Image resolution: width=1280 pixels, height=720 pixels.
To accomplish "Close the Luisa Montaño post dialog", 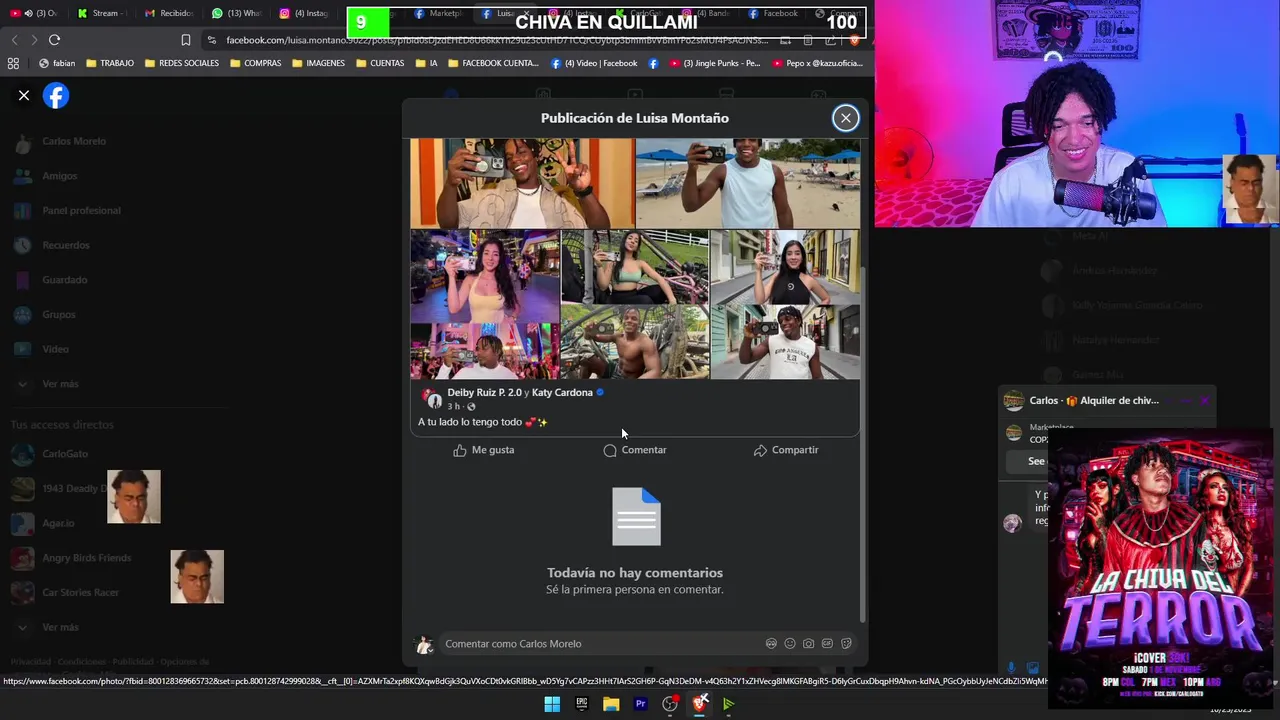I will pyautogui.click(x=846, y=118).
